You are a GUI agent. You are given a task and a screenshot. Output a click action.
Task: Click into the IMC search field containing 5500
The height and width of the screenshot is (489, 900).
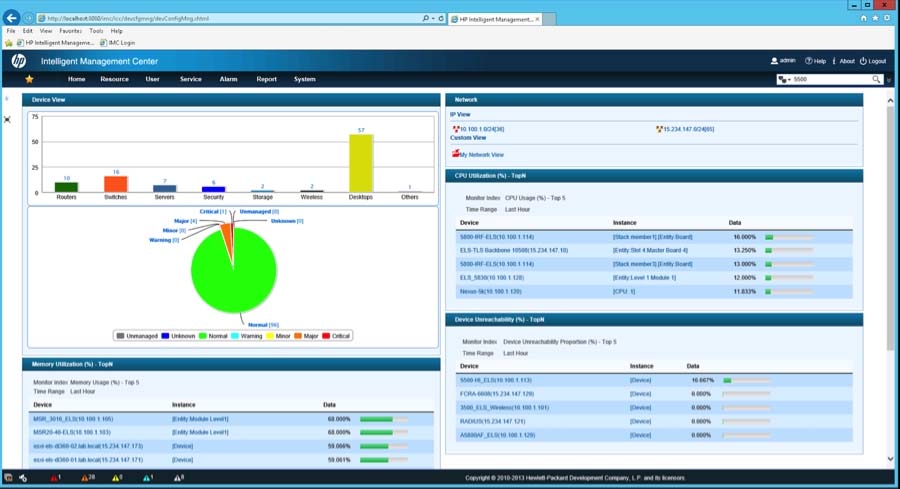click(831, 79)
